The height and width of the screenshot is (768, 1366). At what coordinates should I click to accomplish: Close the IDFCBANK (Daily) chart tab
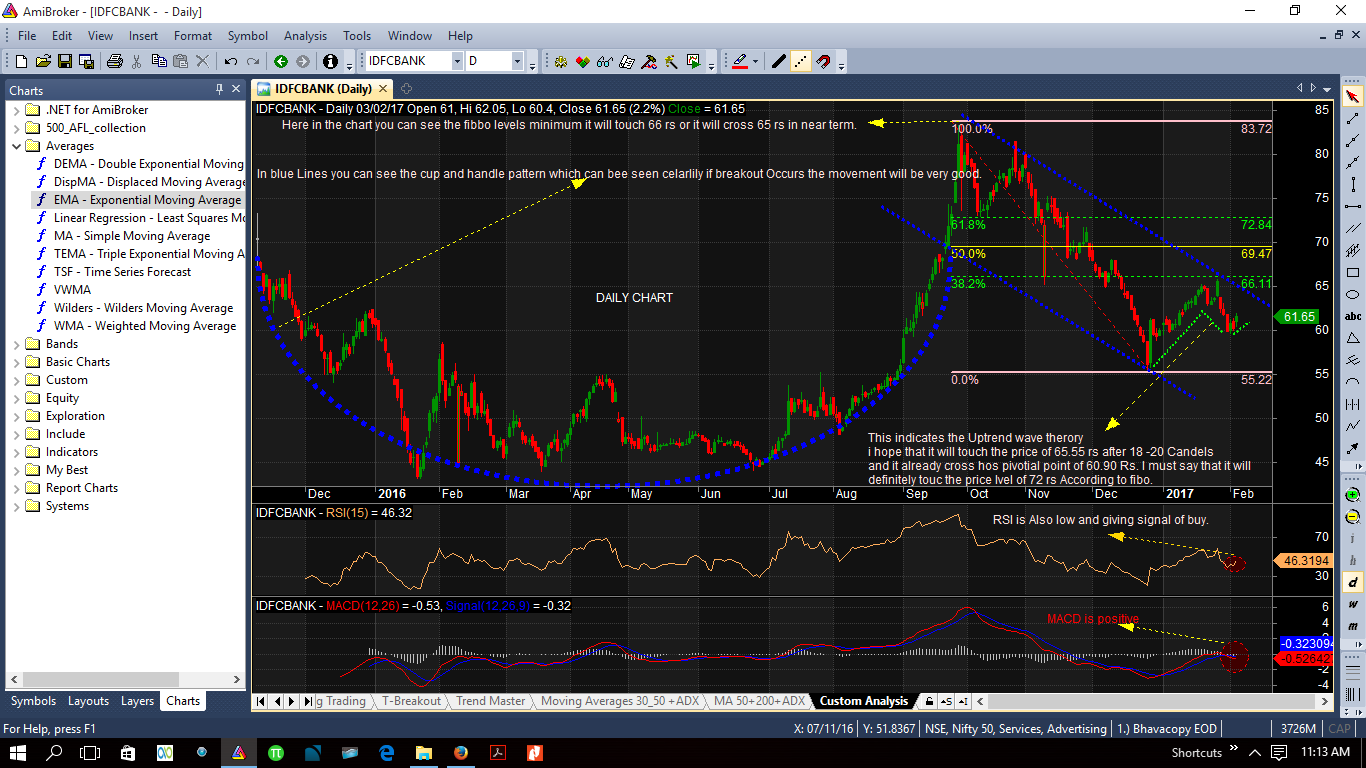382,89
